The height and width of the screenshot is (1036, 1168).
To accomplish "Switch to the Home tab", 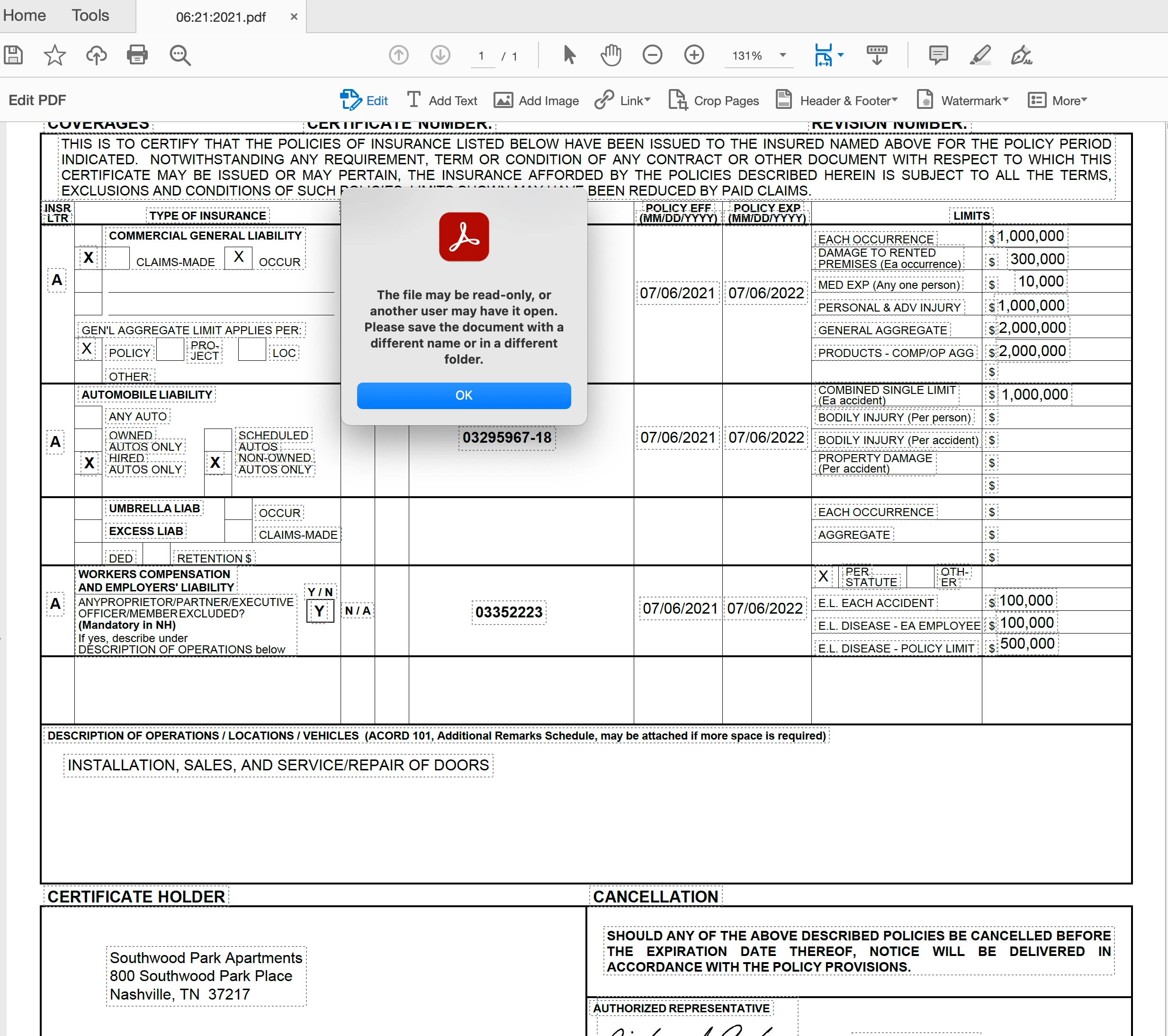I will click(24, 16).
